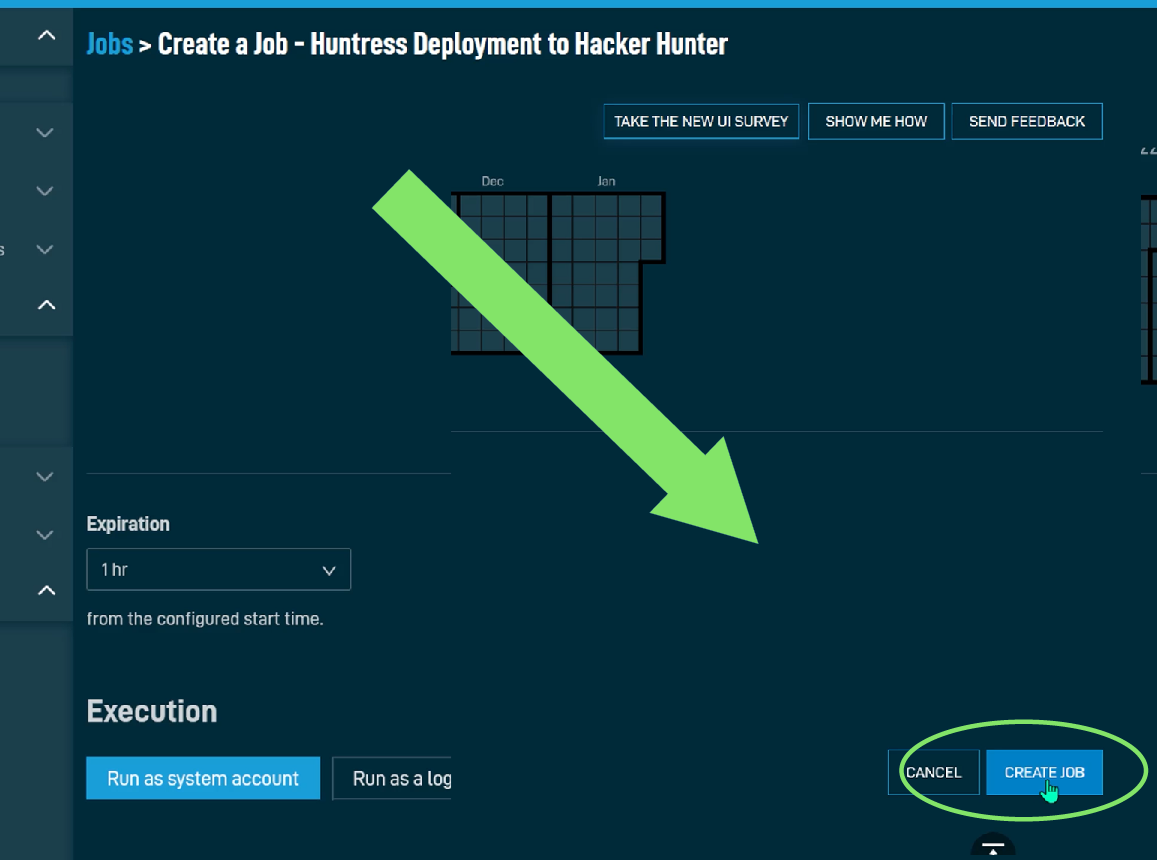Screen dimensions: 1157x860
Task: Choose the Run as a logged-on user option
Action: pos(393,778)
